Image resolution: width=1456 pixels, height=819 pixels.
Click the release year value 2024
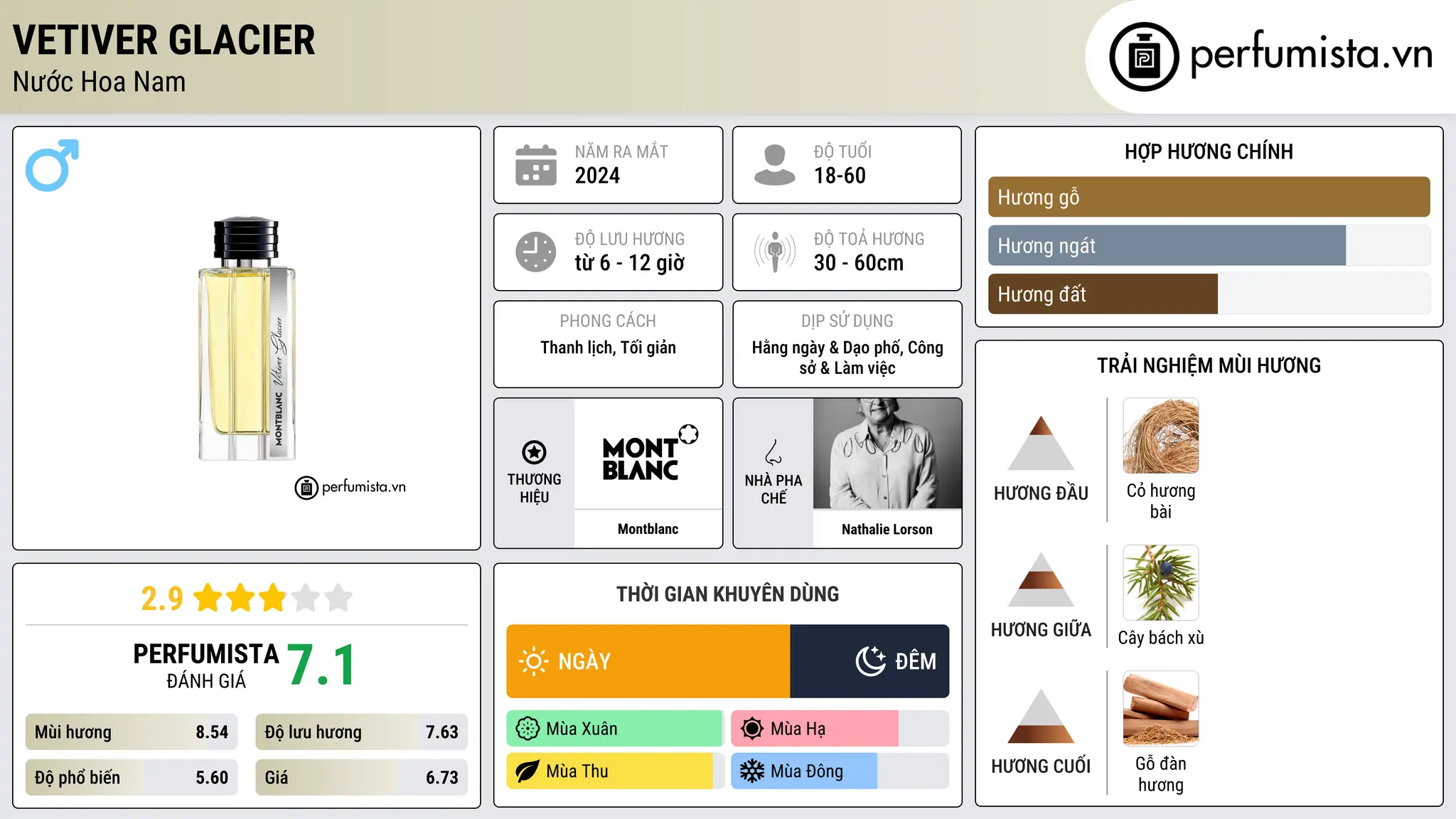click(597, 176)
